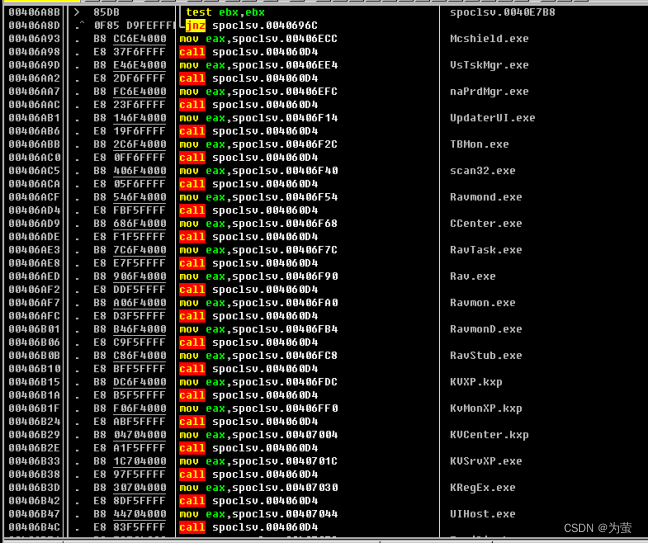Click mov eax,spoclsv.00407044 instruction
Screen dimensions: 648x544
258,515
